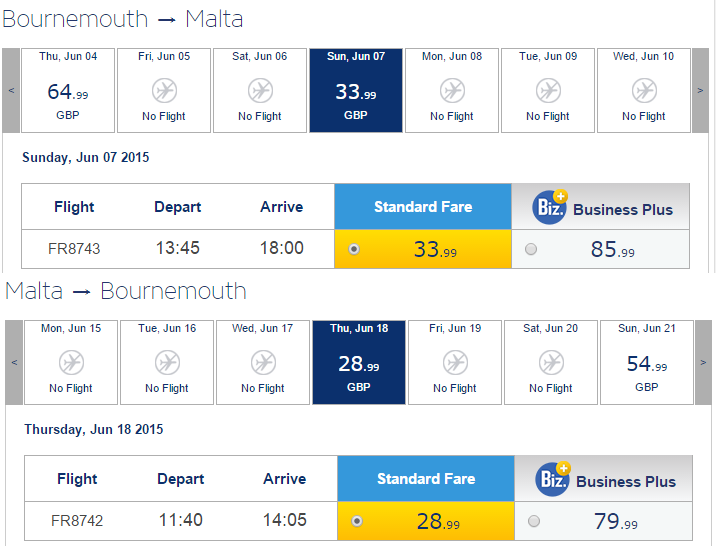Viewport: 716px width, 546px height.
Task: Click the outbound Standard Fare column header
Action: point(423,207)
